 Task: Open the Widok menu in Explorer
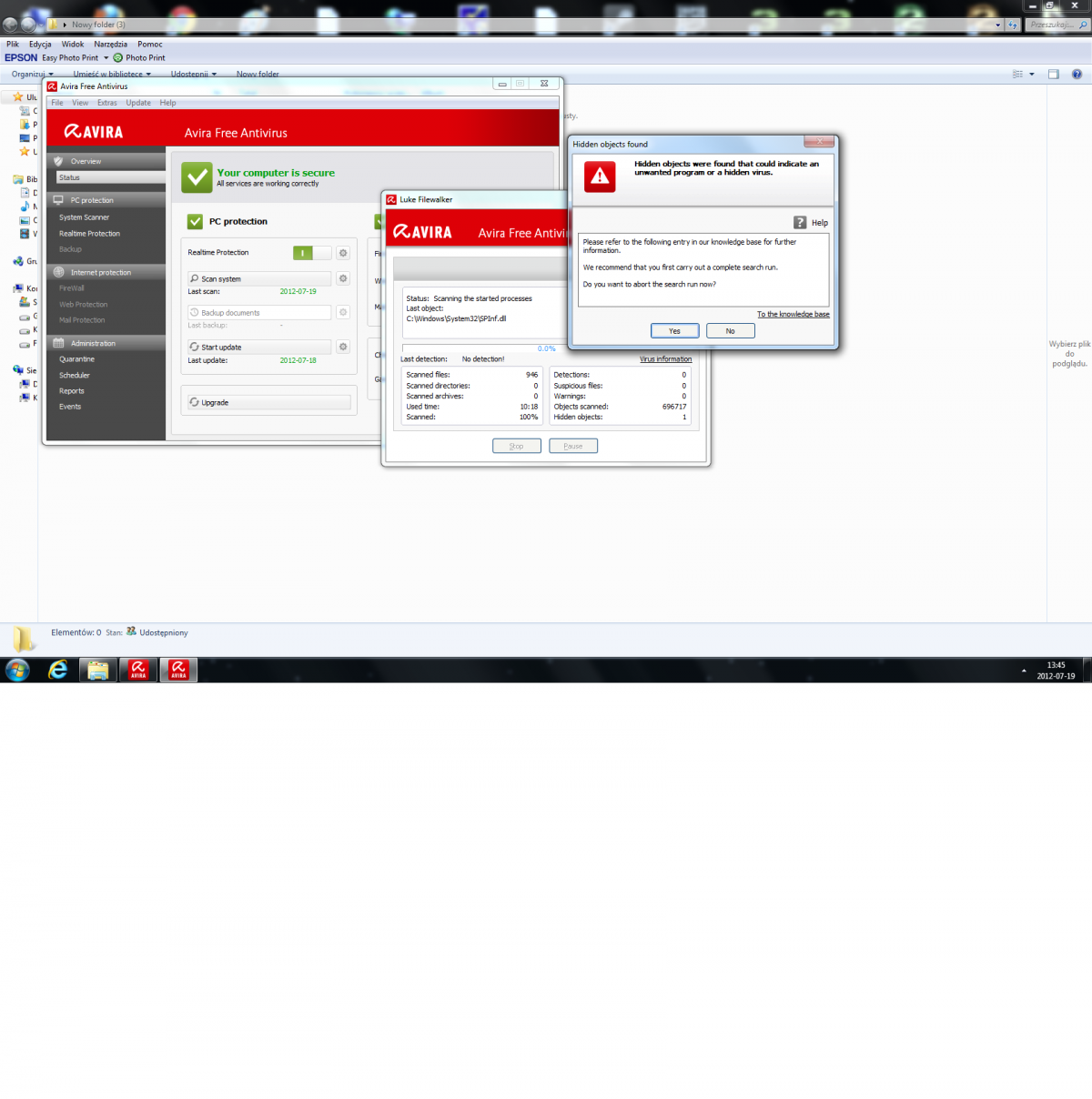(73, 44)
